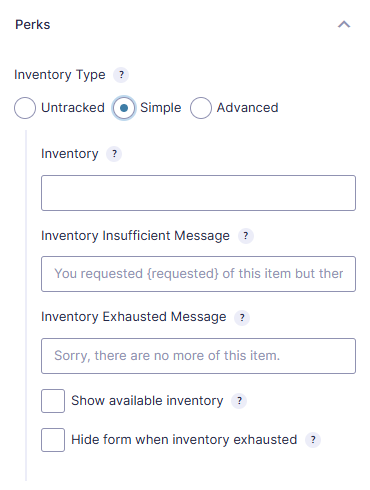Screen dimensions: 370x490
Task: Focus the empty Inventory input field
Action: tap(198, 193)
